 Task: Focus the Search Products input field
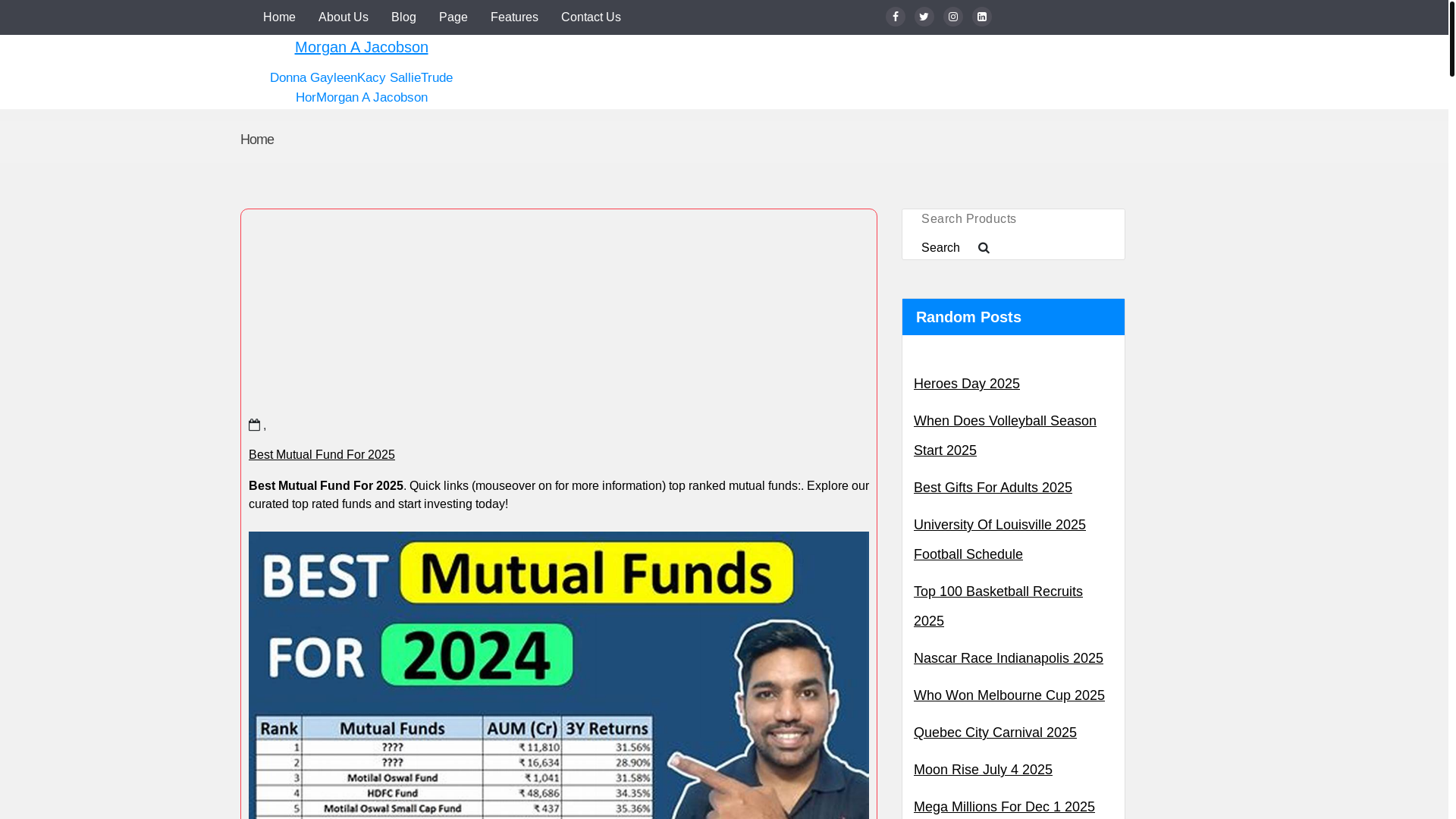(x=1013, y=219)
